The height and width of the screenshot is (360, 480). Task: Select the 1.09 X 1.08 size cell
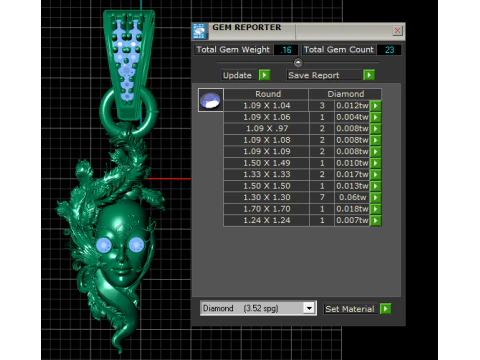point(266,140)
